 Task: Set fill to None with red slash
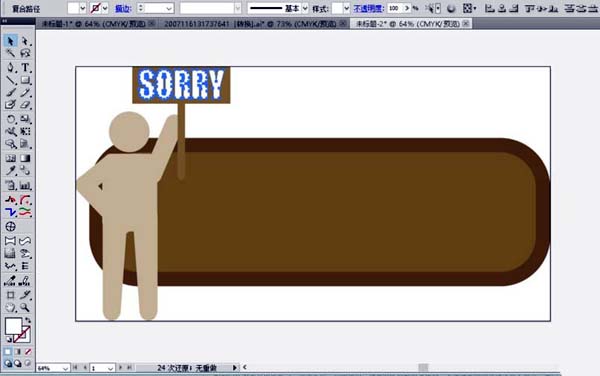click(28, 352)
